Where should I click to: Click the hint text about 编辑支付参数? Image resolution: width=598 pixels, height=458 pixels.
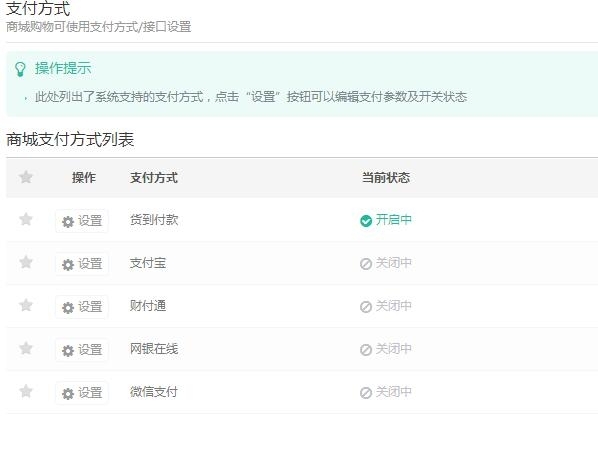(251, 97)
